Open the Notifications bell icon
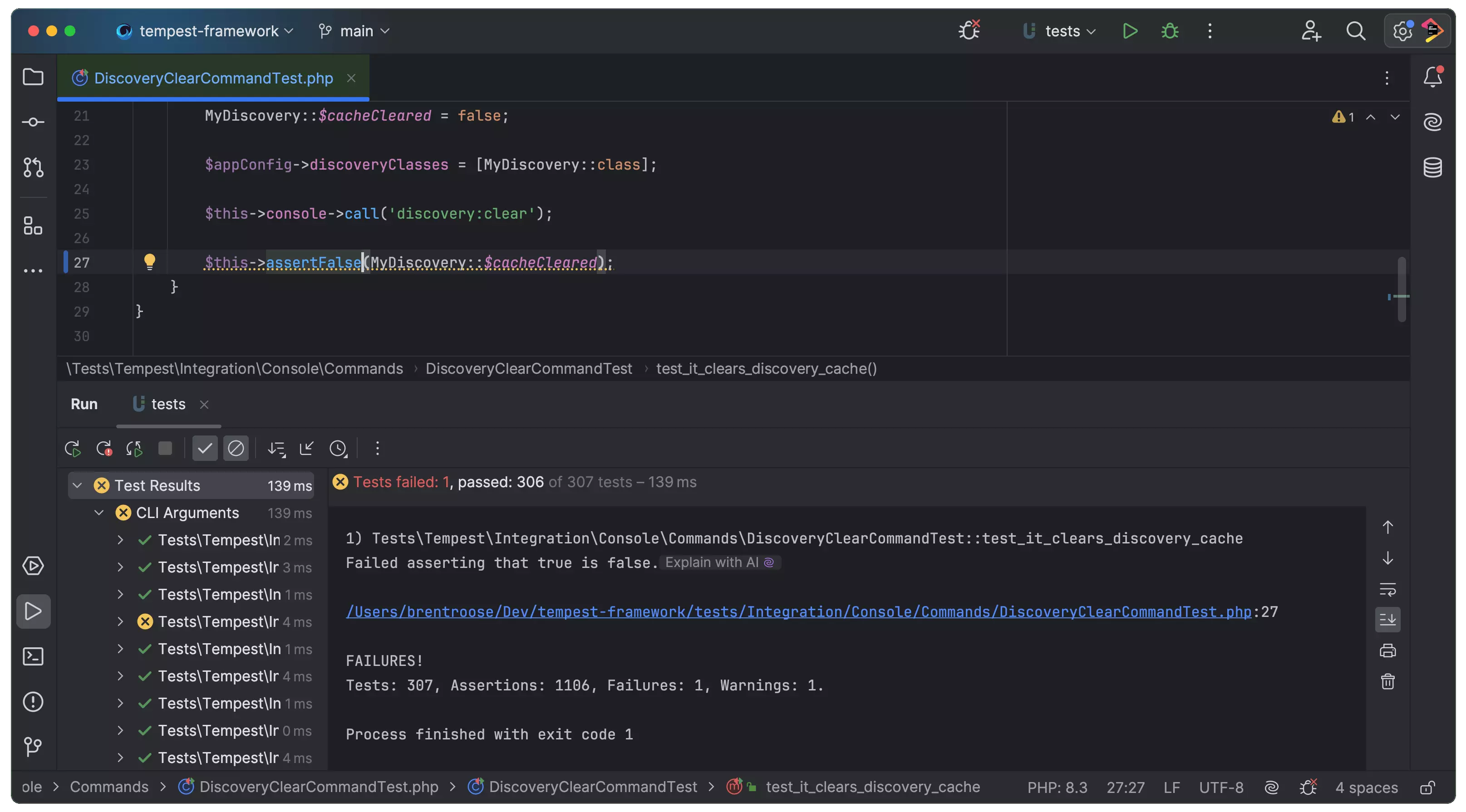 click(x=1432, y=77)
